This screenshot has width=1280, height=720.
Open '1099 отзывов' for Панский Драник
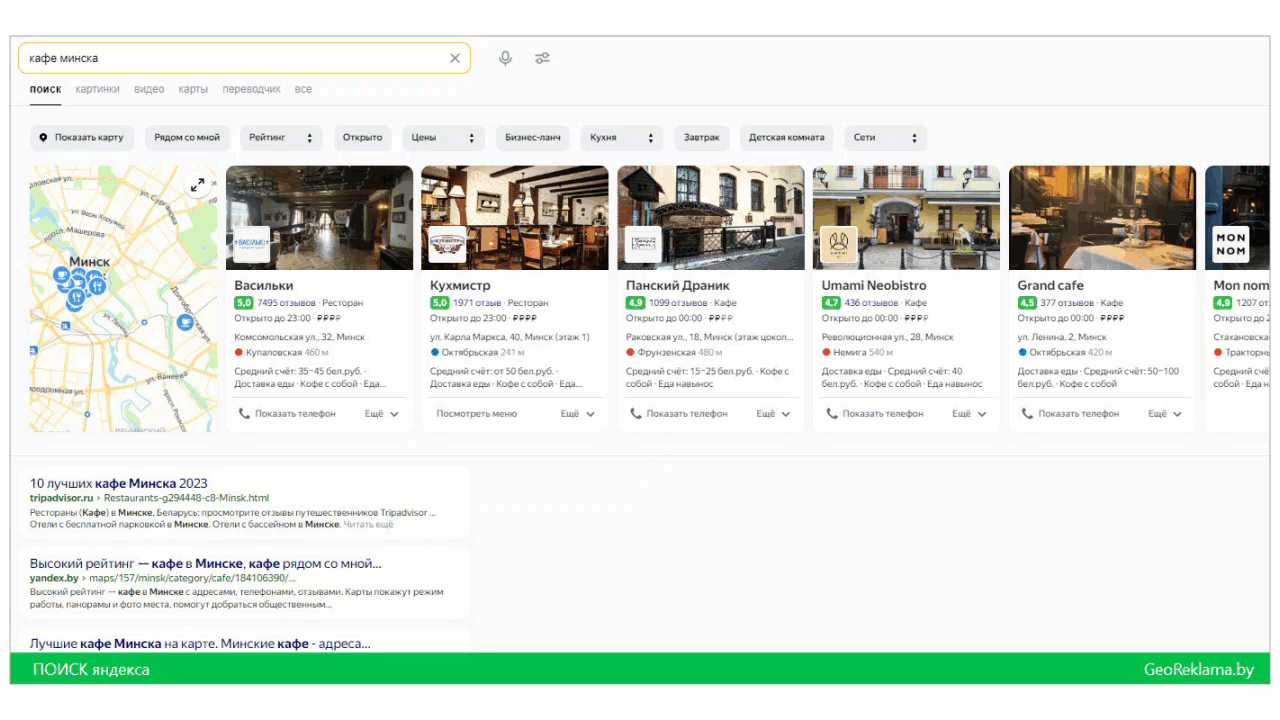(x=678, y=303)
